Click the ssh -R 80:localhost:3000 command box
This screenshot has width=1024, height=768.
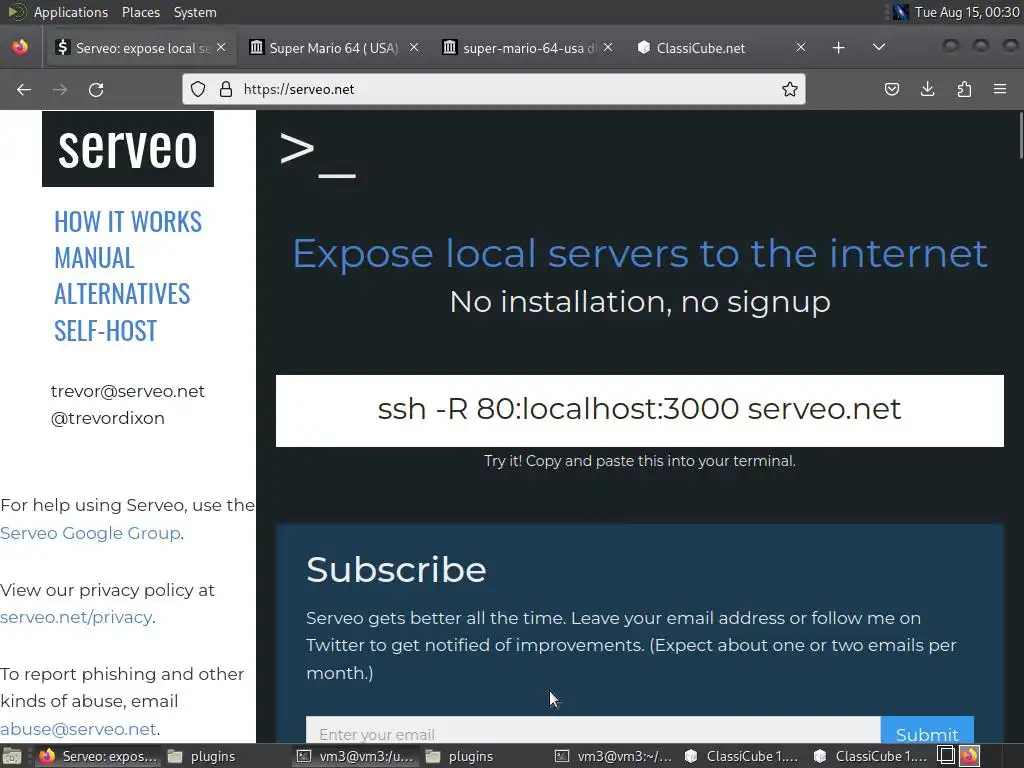click(639, 411)
